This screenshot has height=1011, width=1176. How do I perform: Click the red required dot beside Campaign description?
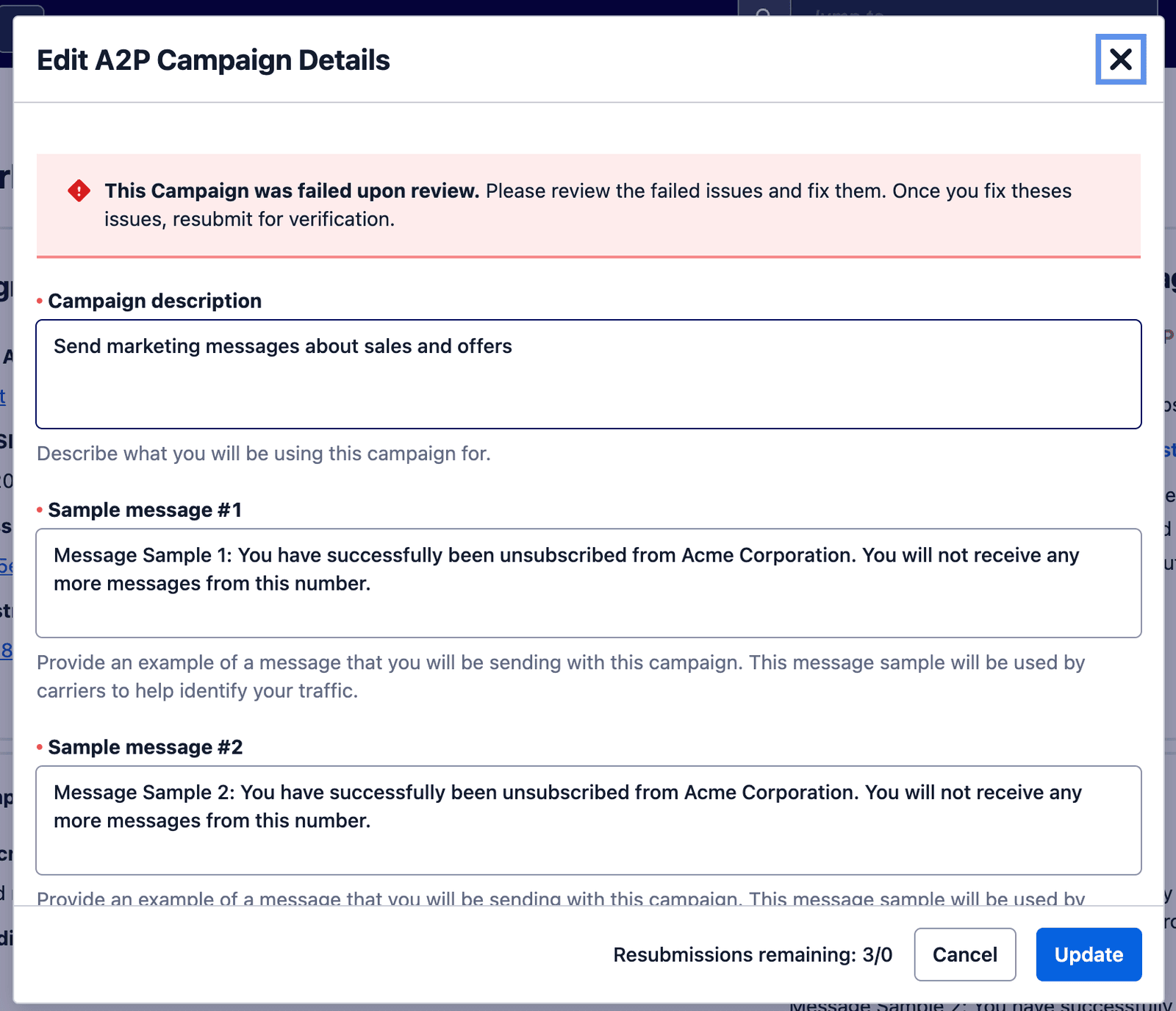(x=40, y=301)
